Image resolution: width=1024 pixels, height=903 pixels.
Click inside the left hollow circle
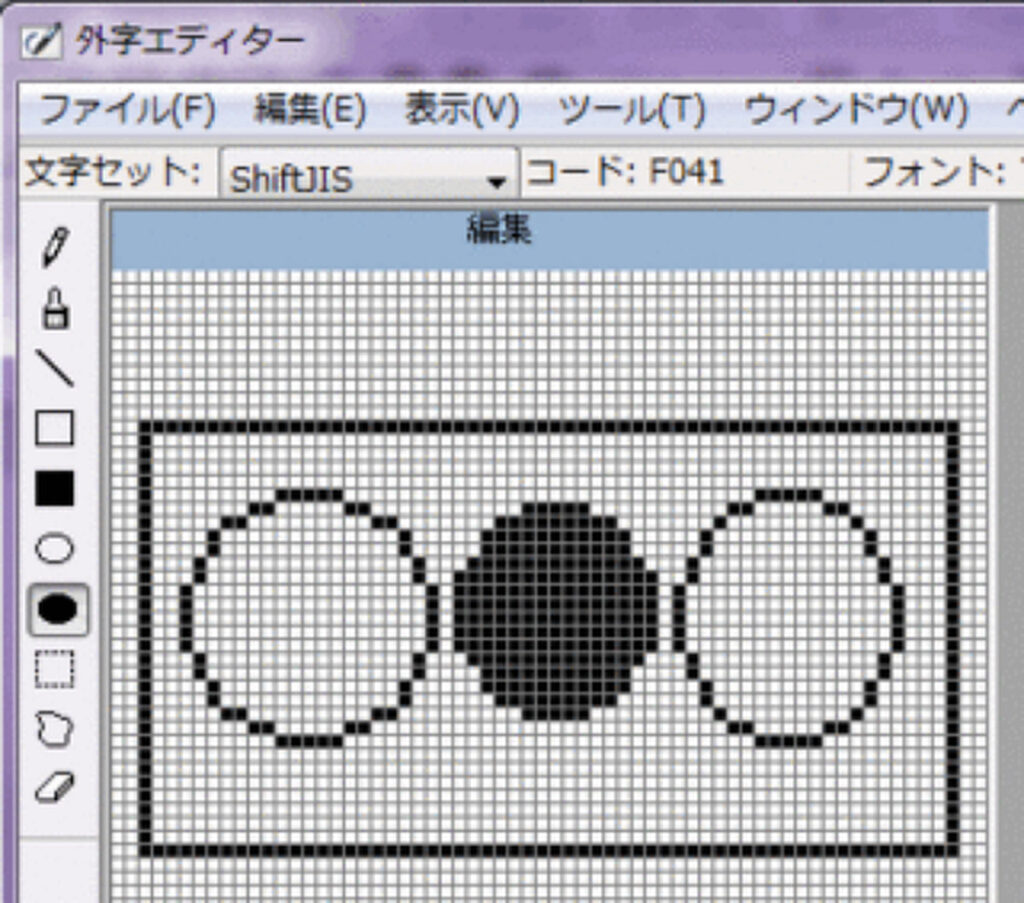(x=309, y=618)
